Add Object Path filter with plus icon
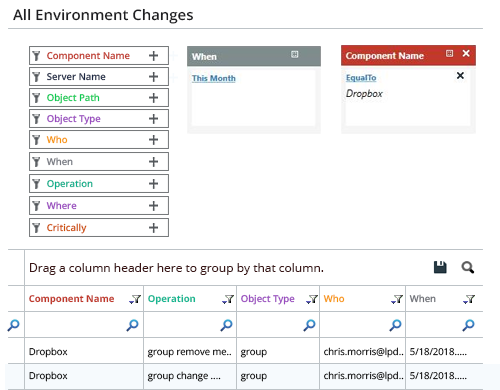Viewport: 500px width, 390px height. point(153,98)
